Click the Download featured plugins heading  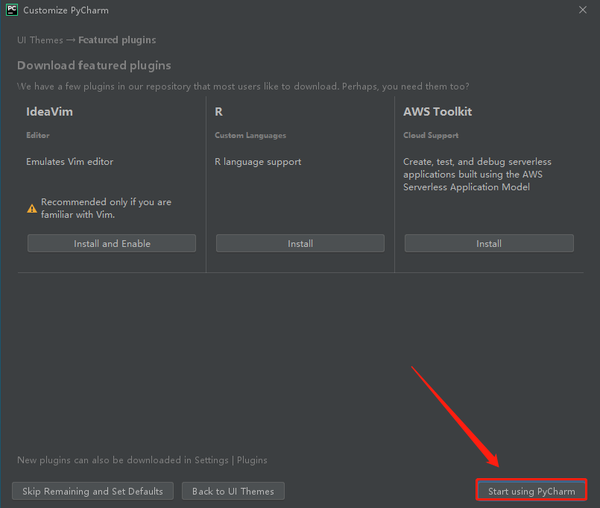[94, 65]
